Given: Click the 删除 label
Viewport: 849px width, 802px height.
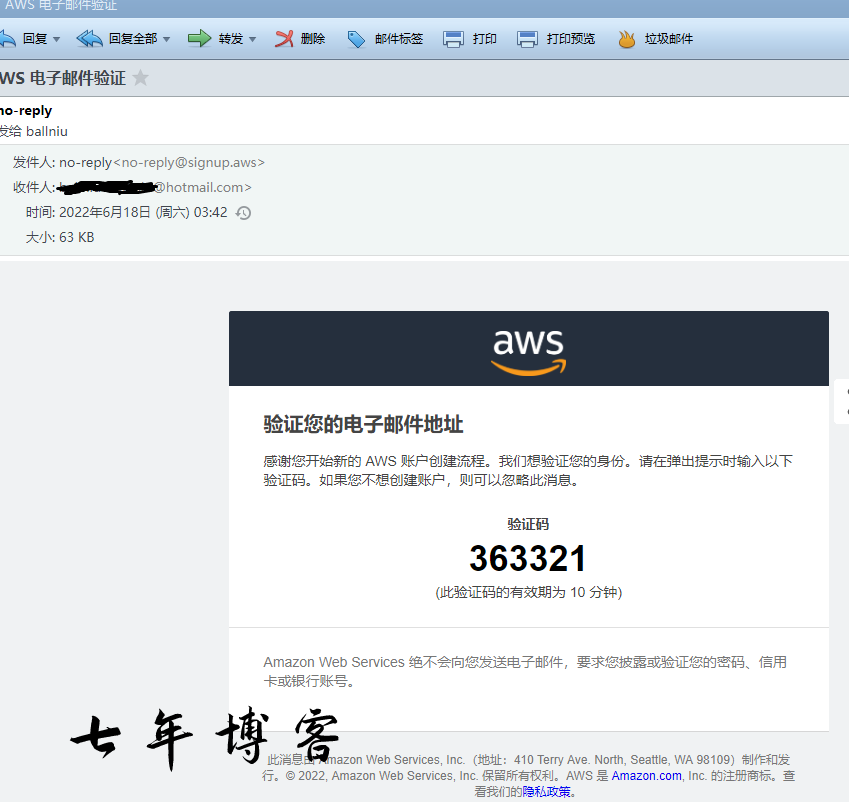Looking at the screenshot, I should pyautogui.click(x=313, y=38).
